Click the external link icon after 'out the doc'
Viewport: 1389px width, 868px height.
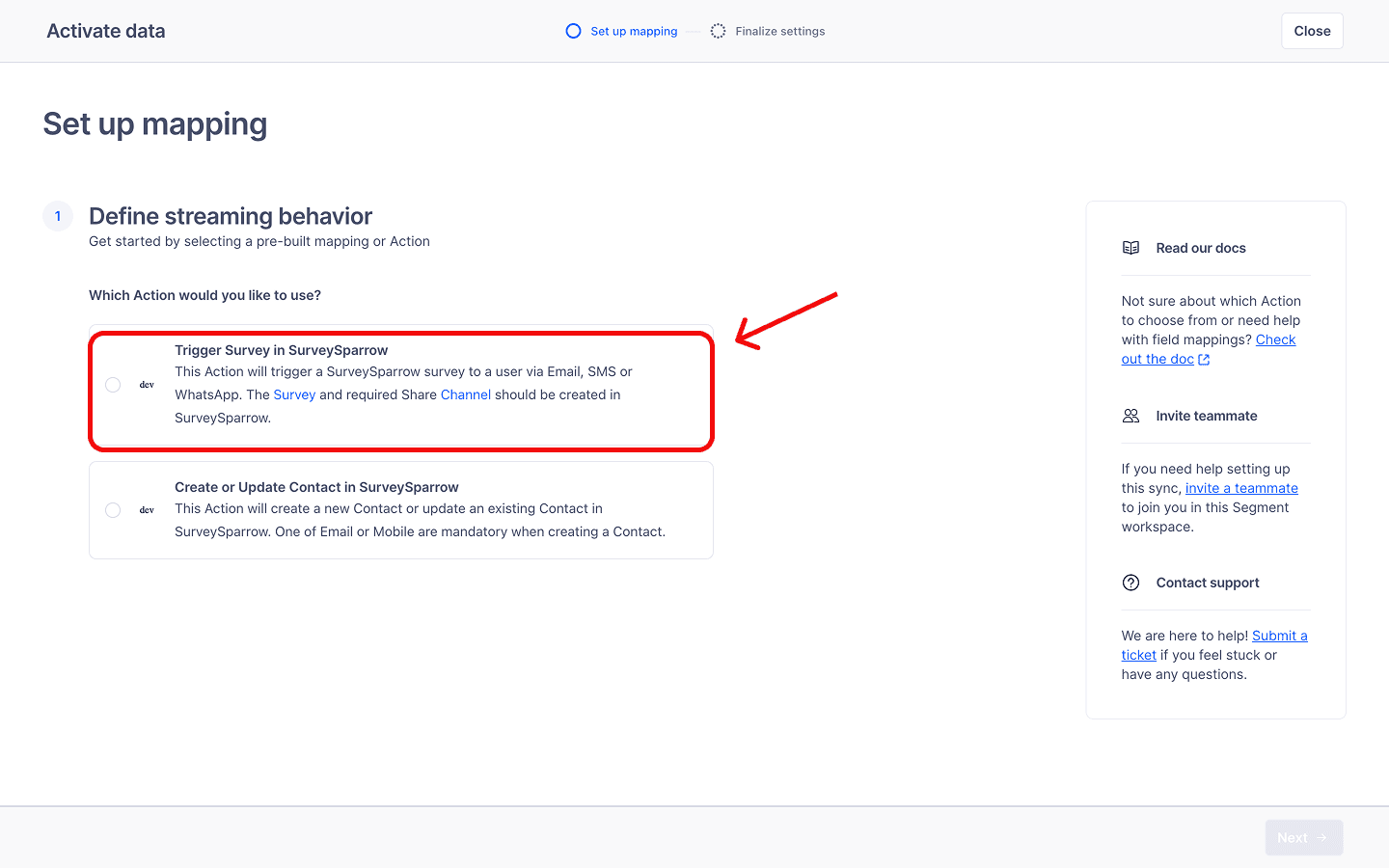[x=1204, y=360]
